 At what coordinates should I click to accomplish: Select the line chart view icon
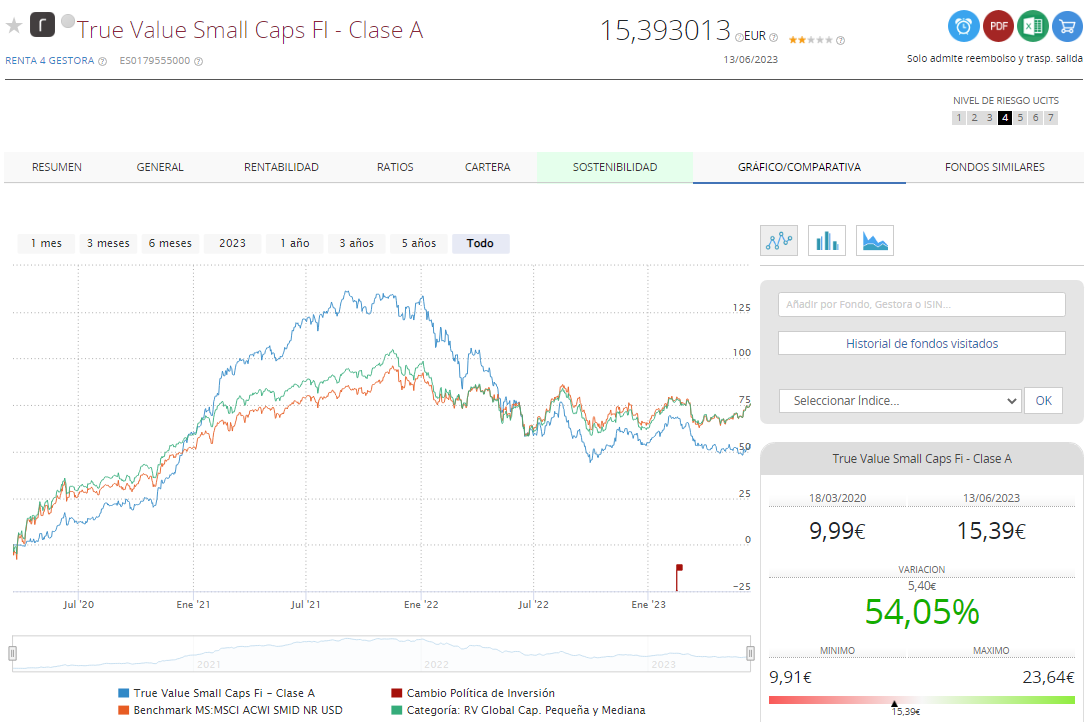pyautogui.click(x=779, y=240)
